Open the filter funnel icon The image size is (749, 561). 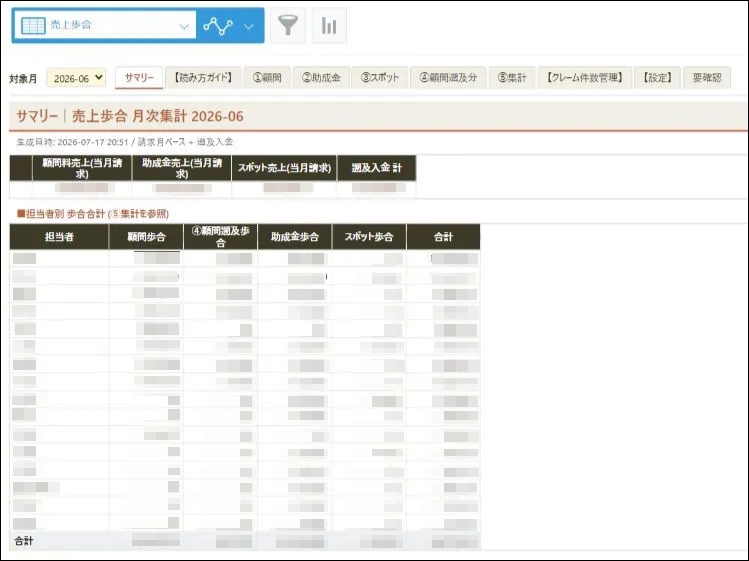coord(288,25)
